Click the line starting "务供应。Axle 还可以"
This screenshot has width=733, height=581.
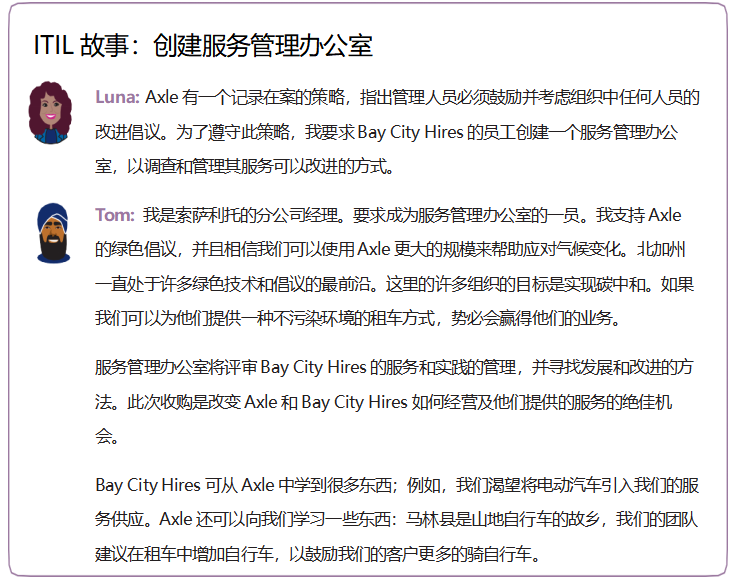[396, 520]
